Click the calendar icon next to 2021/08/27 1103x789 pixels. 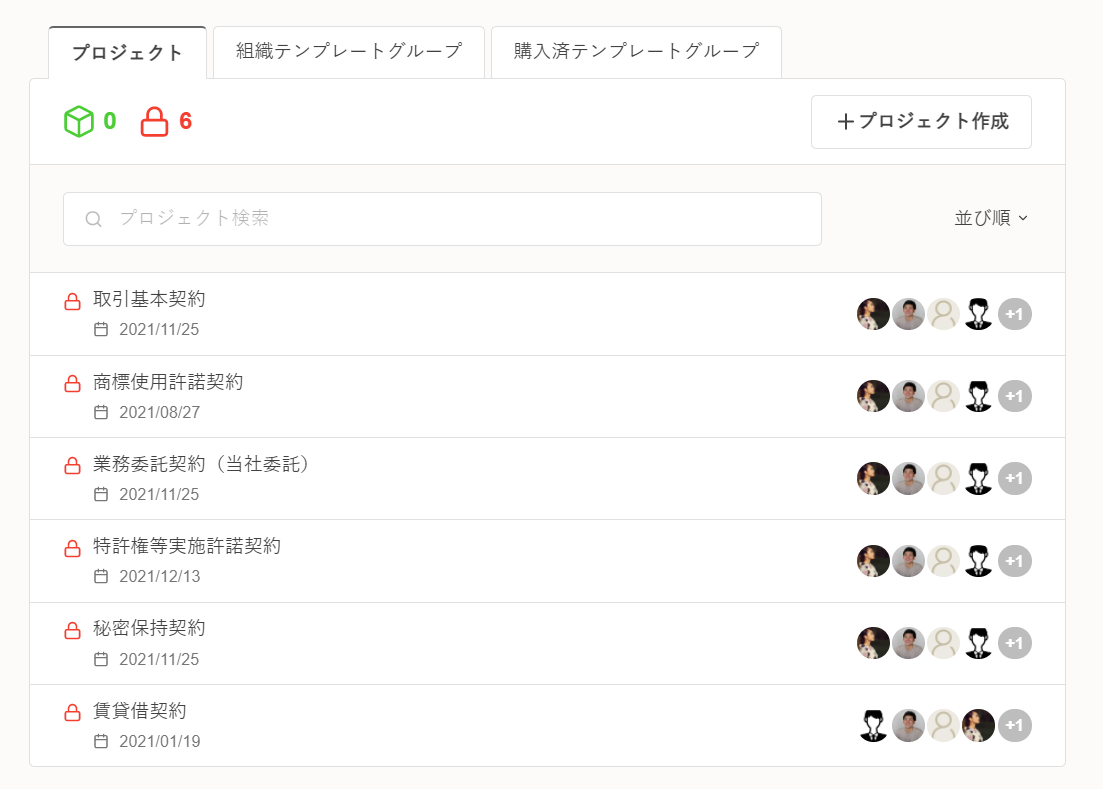click(100, 412)
